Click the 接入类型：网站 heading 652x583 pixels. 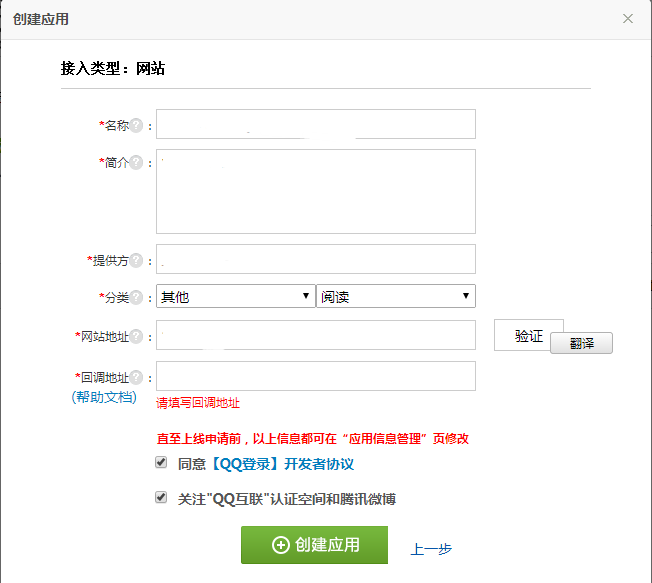(113, 68)
